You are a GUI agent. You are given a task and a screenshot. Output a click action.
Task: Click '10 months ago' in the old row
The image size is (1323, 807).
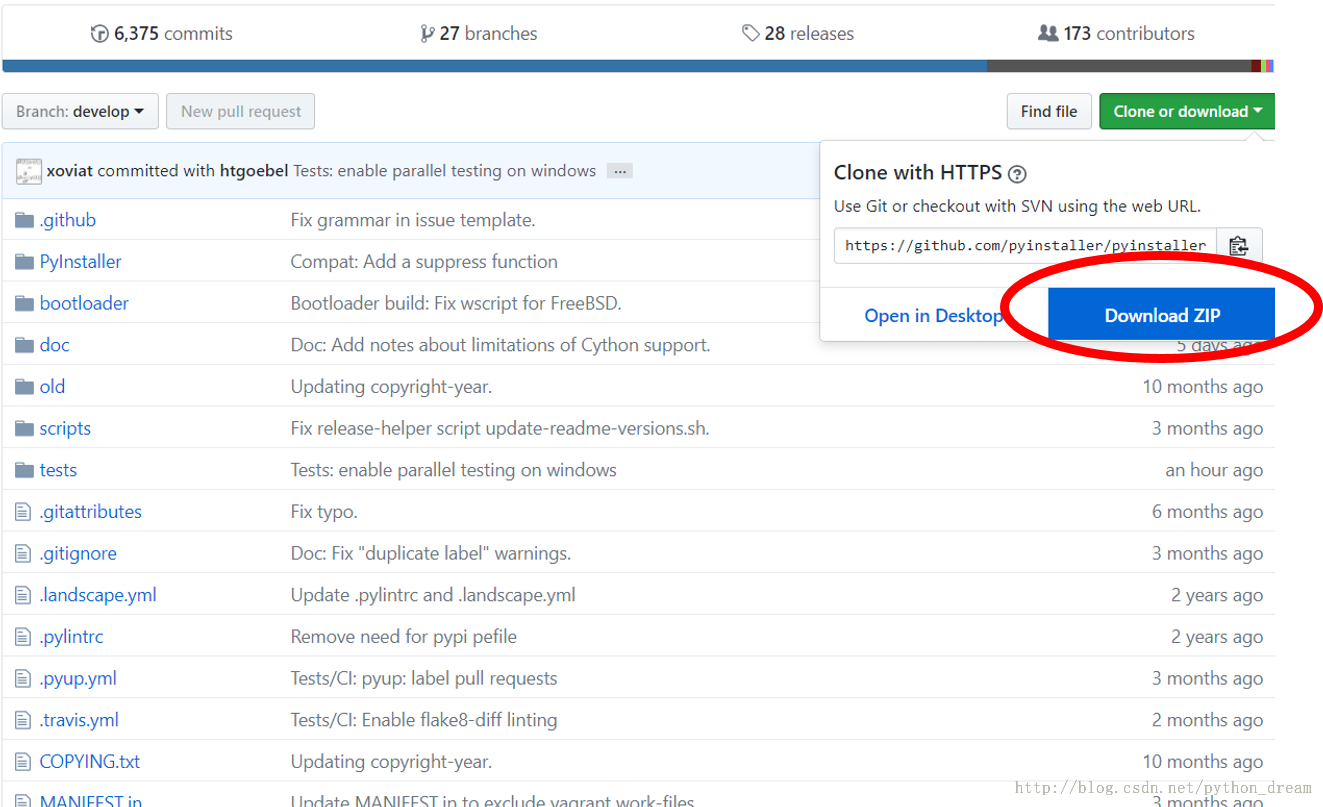(x=1202, y=387)
